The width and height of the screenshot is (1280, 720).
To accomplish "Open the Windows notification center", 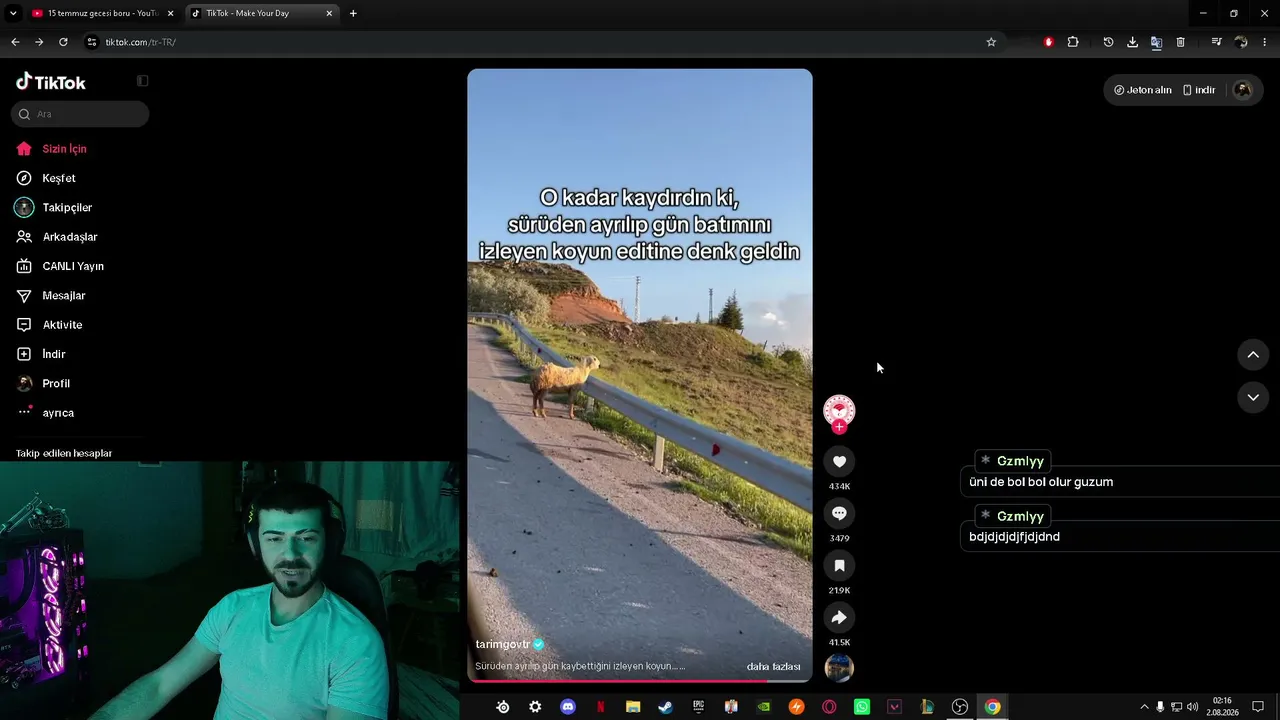I will [1258, 707].
